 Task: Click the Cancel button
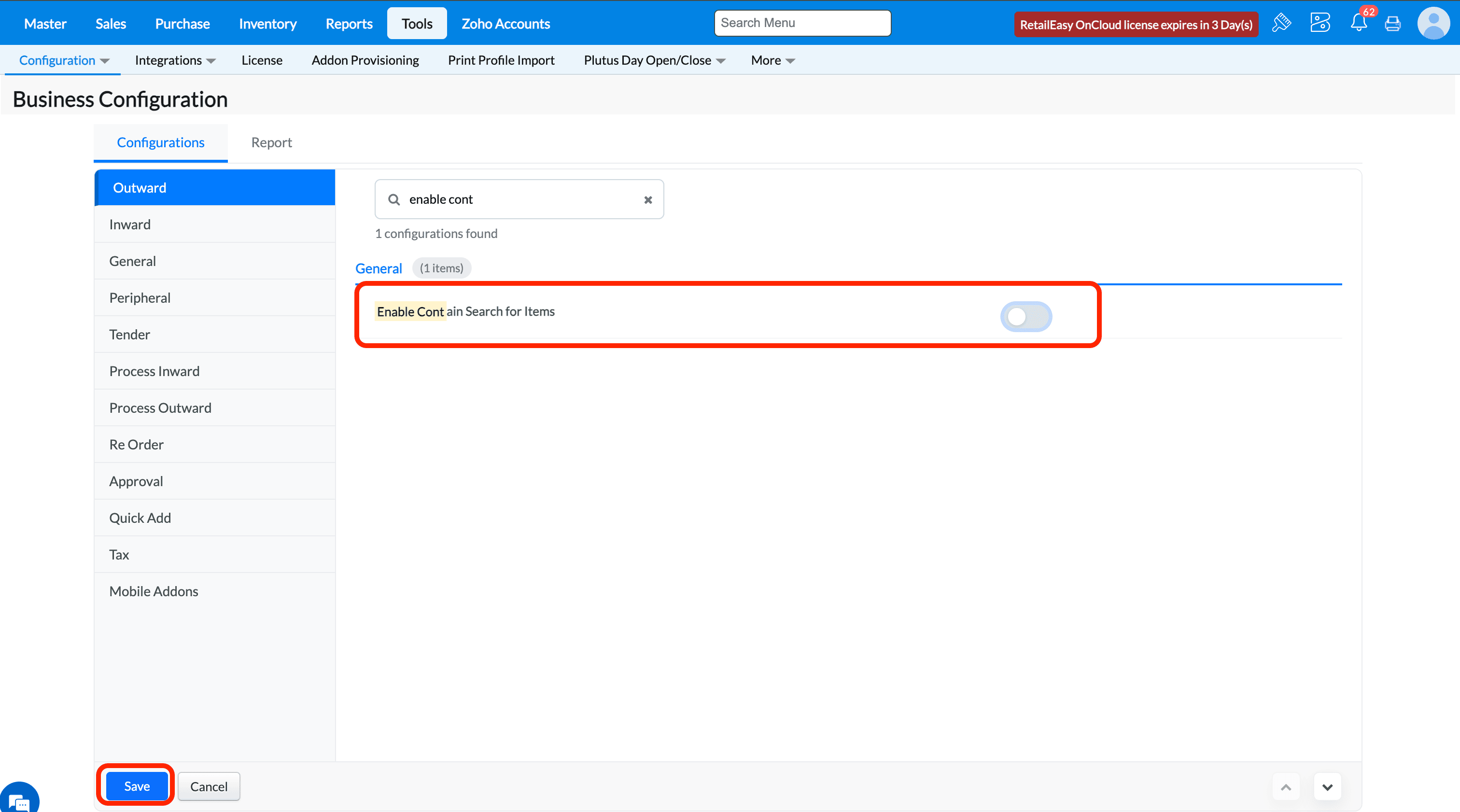tap(209, 786)
